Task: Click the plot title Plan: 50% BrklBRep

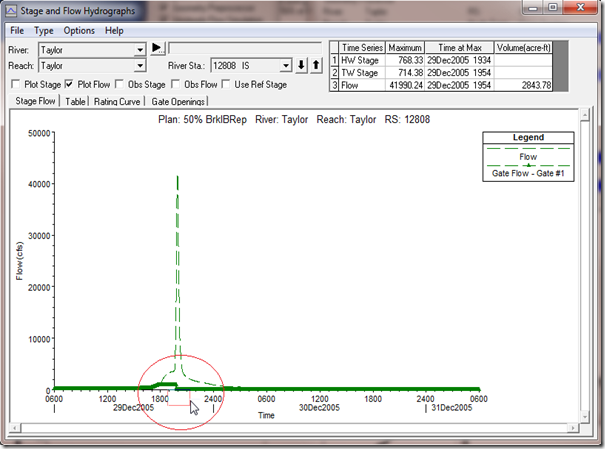Action: tap(202, 119)
